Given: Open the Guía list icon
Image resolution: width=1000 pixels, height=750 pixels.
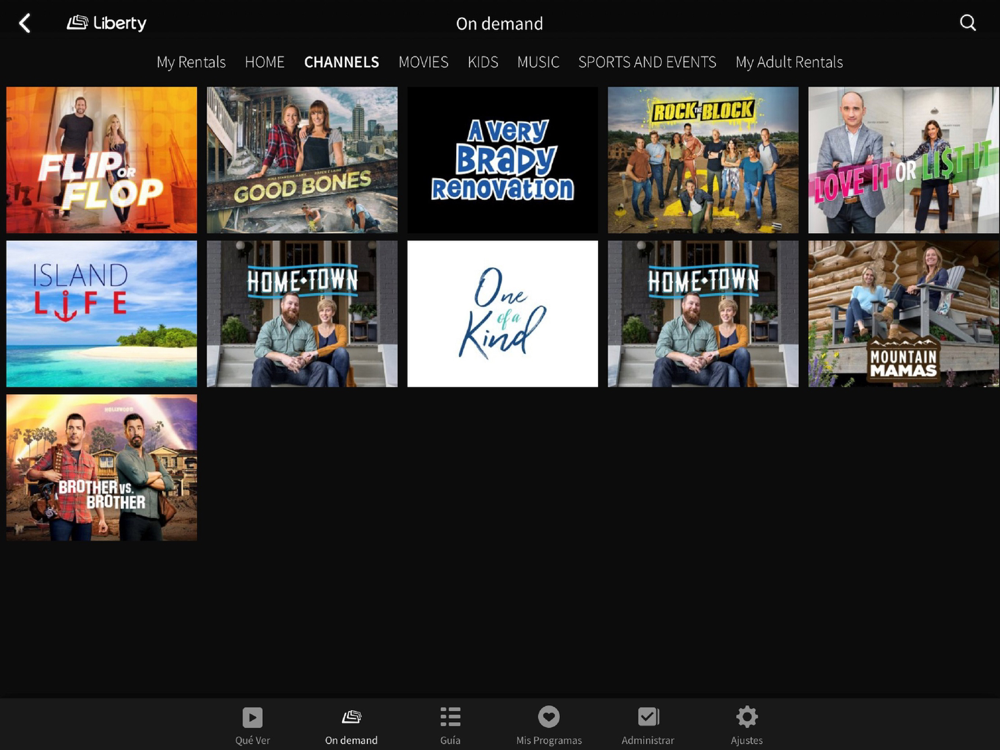Looking at the screenshot, I should point(450,717).
